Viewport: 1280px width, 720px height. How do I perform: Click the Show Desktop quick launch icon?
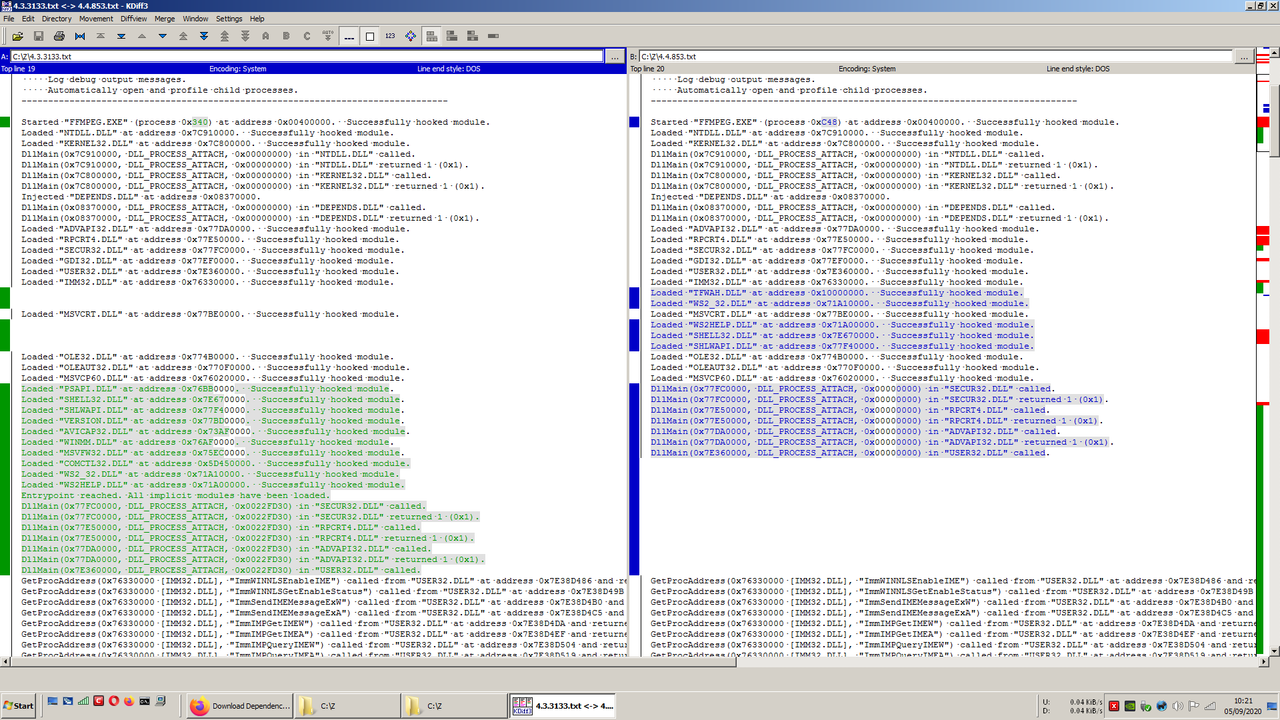point(53,701)
